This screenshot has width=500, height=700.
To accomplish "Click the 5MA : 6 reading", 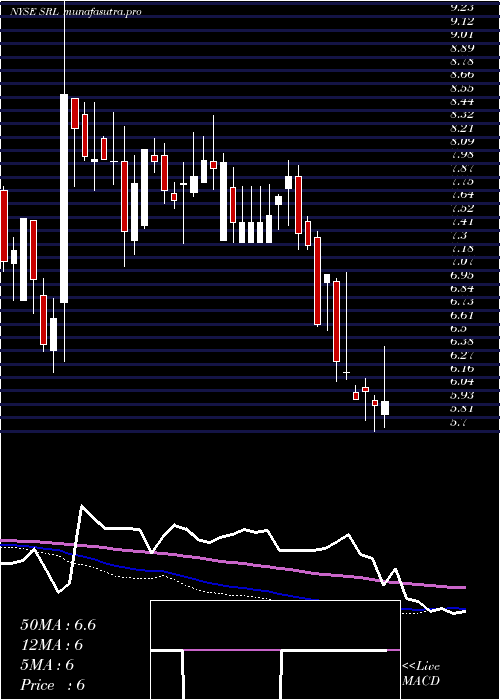I will pos(47,665).
